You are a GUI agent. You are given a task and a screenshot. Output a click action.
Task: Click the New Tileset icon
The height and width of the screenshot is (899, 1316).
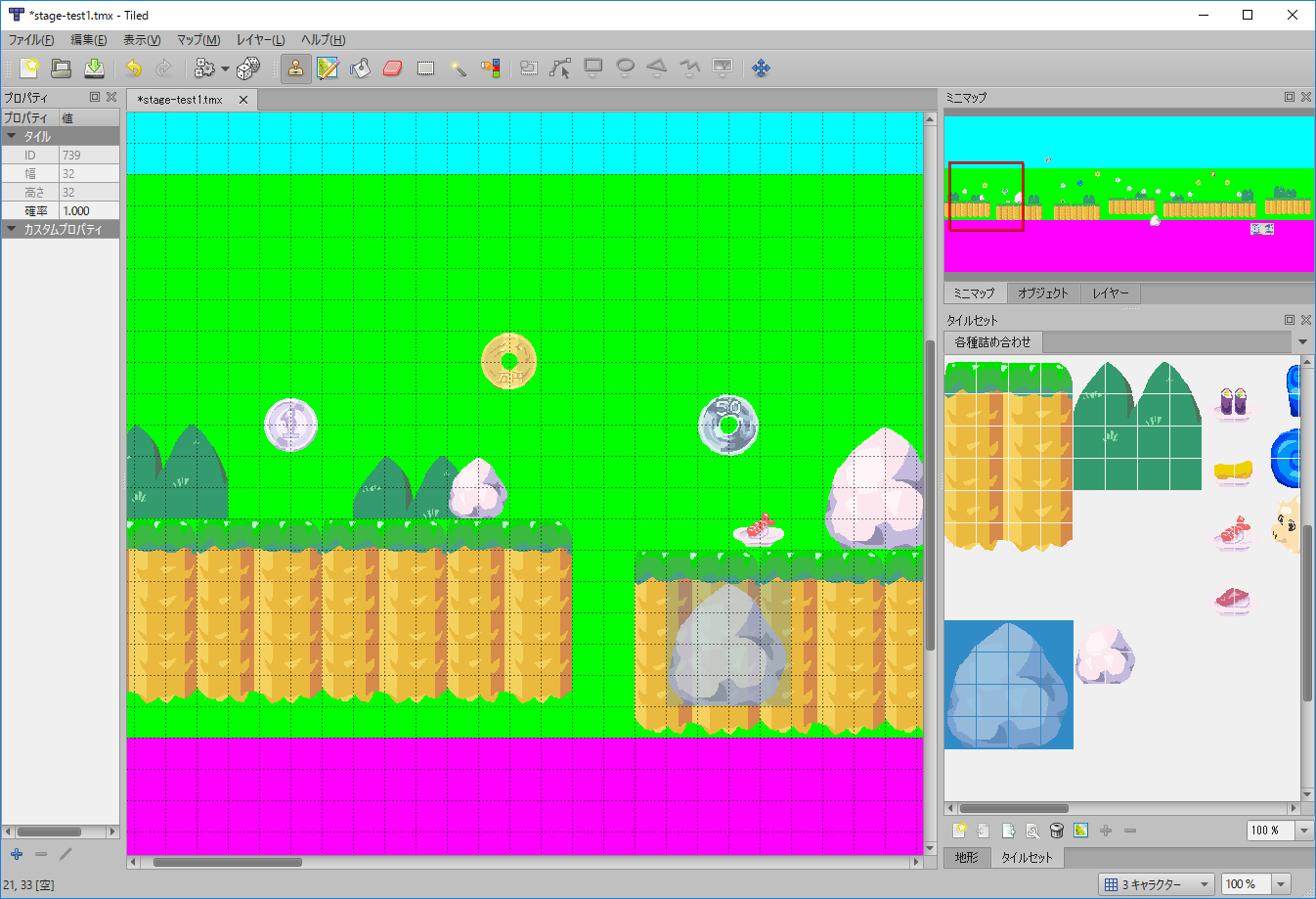point(959,831)
